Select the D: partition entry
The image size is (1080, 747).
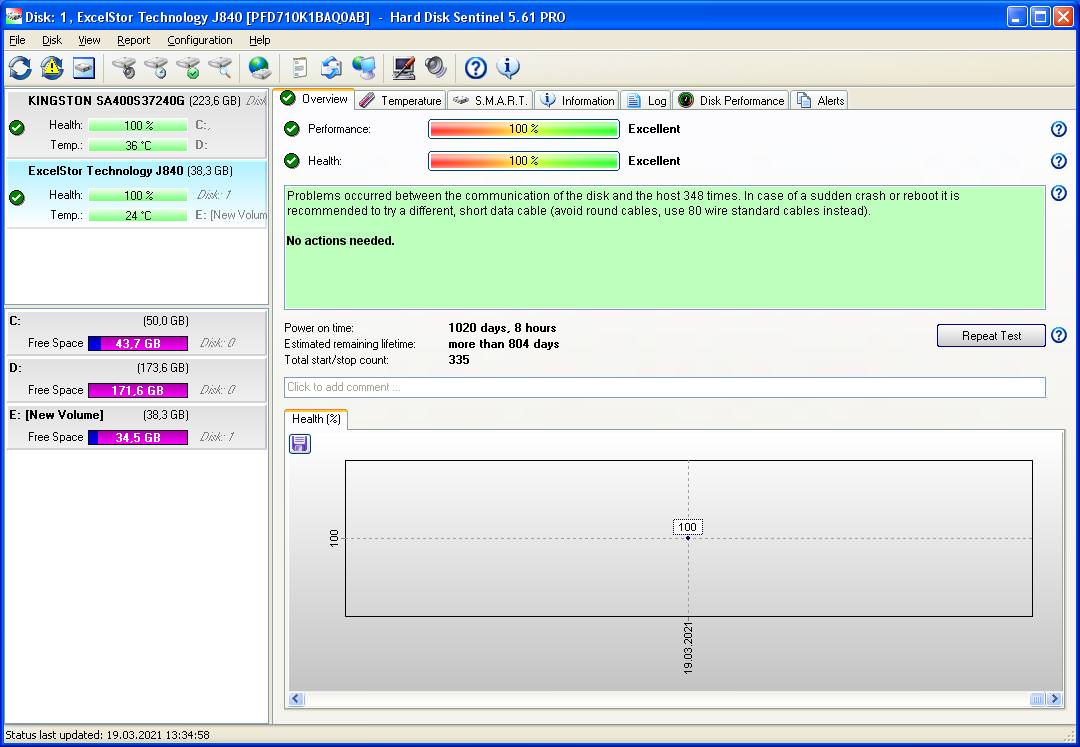[x=136, y=379]
